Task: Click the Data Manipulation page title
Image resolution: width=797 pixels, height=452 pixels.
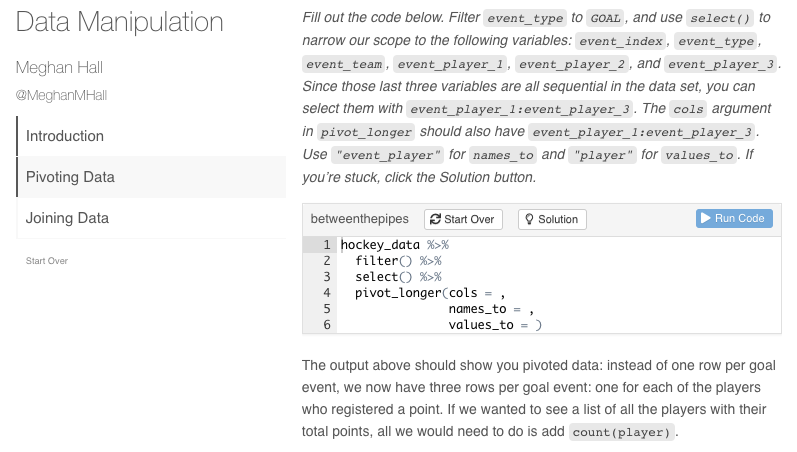Action: click(x=119, y=22)
